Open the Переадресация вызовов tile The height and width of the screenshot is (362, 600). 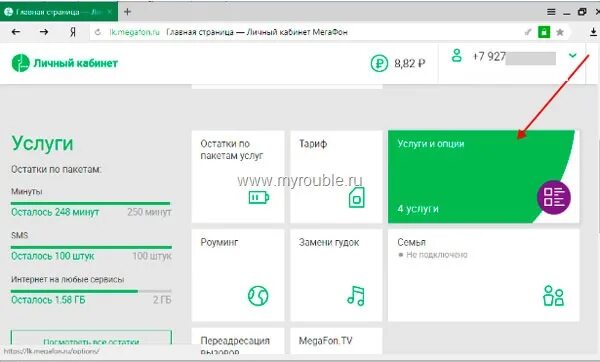[238, 341]
